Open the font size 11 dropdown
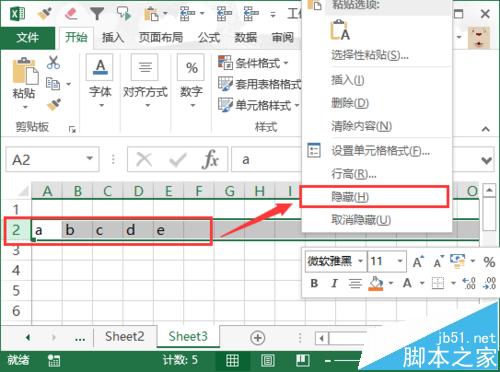Viewport: 500px width, 372px height. pyautogui.click(x=400, y=261)
